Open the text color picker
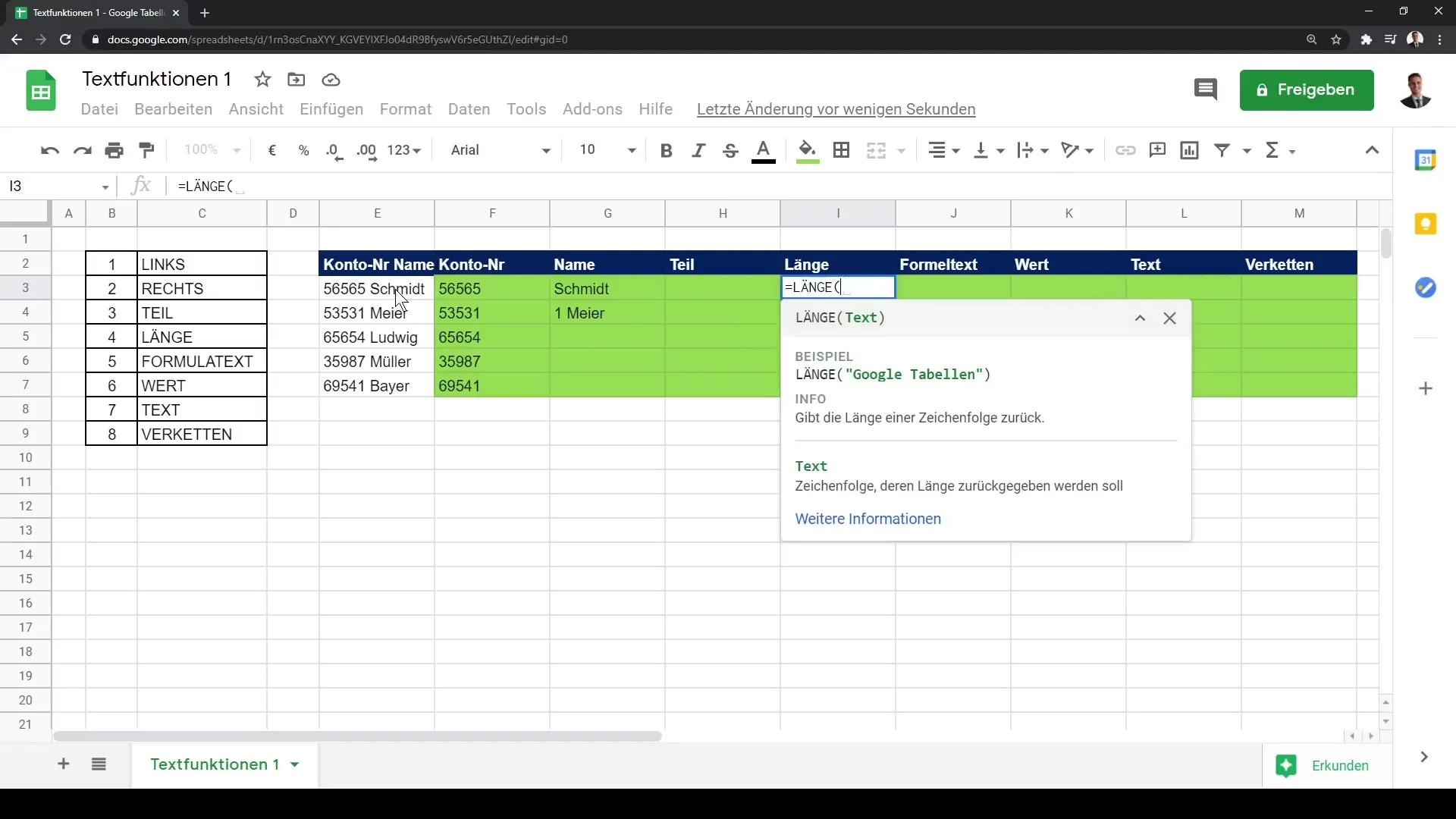The height and width of the screenshot is (819, 1456). click(764, 151)
